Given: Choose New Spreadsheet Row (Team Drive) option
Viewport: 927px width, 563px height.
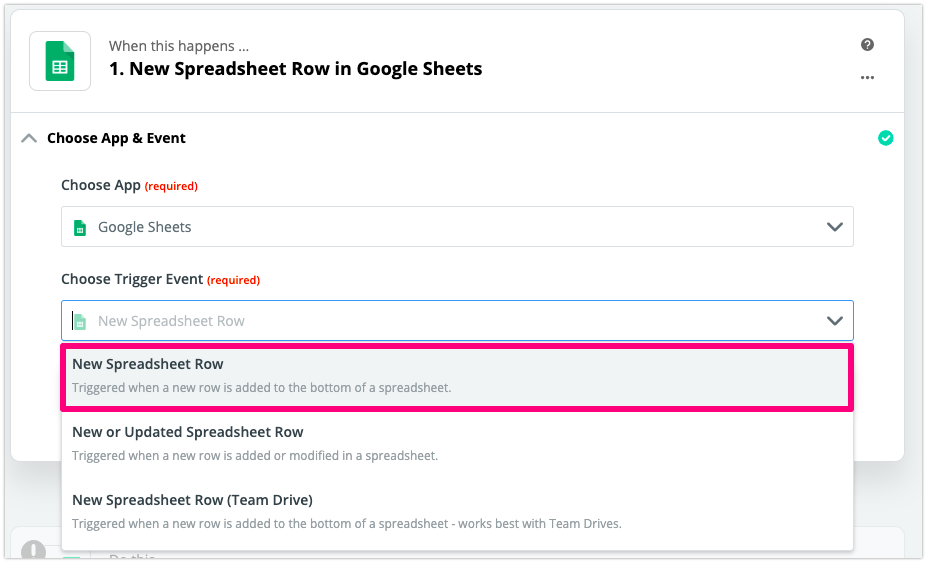Looking at the screenshot, I should tap(457, 512).
